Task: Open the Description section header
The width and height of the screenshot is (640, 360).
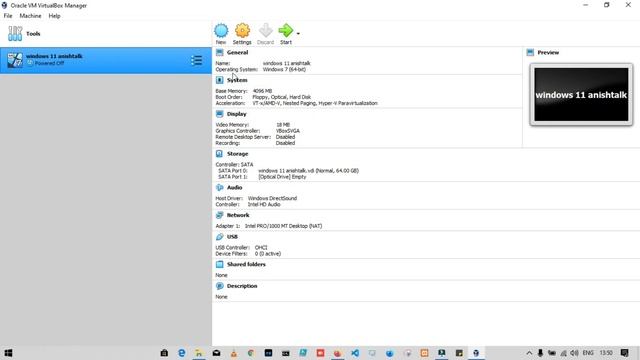Action: coord(242,286)
